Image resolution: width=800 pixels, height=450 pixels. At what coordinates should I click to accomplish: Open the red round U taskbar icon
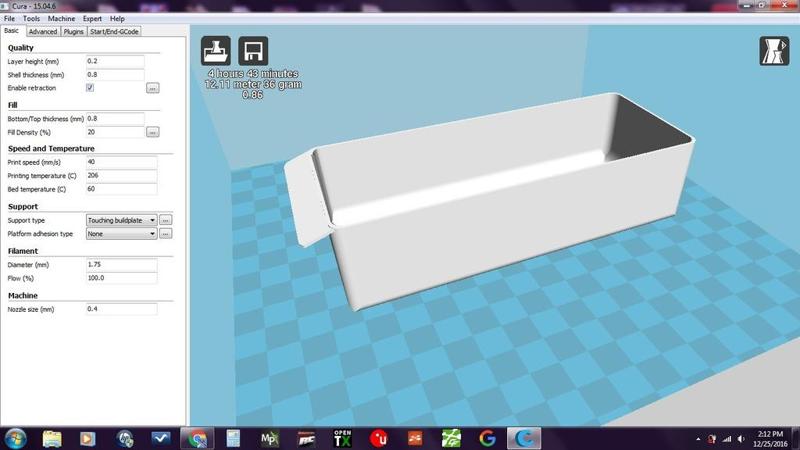[379, 438]
